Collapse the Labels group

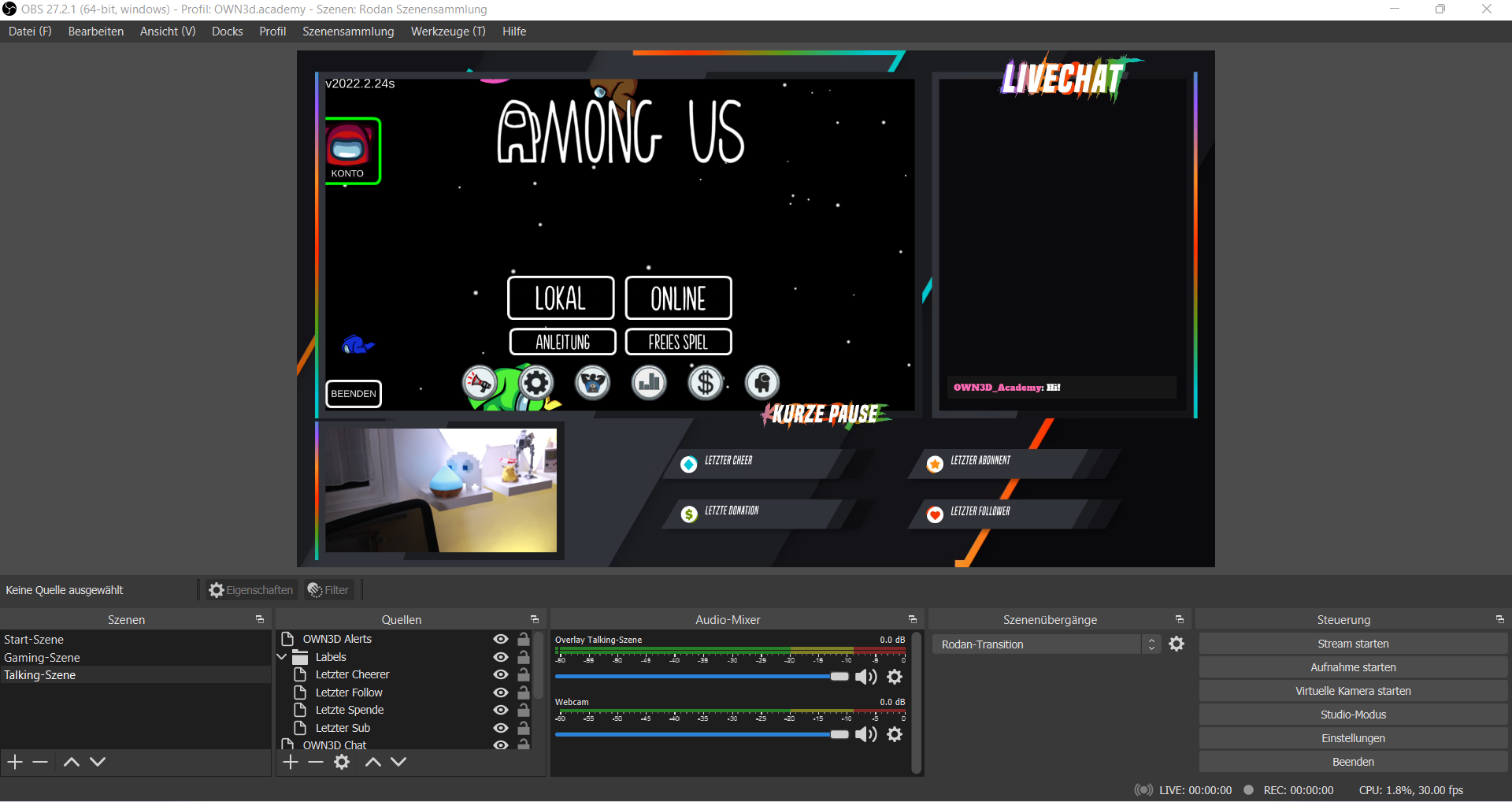point(282,656)
